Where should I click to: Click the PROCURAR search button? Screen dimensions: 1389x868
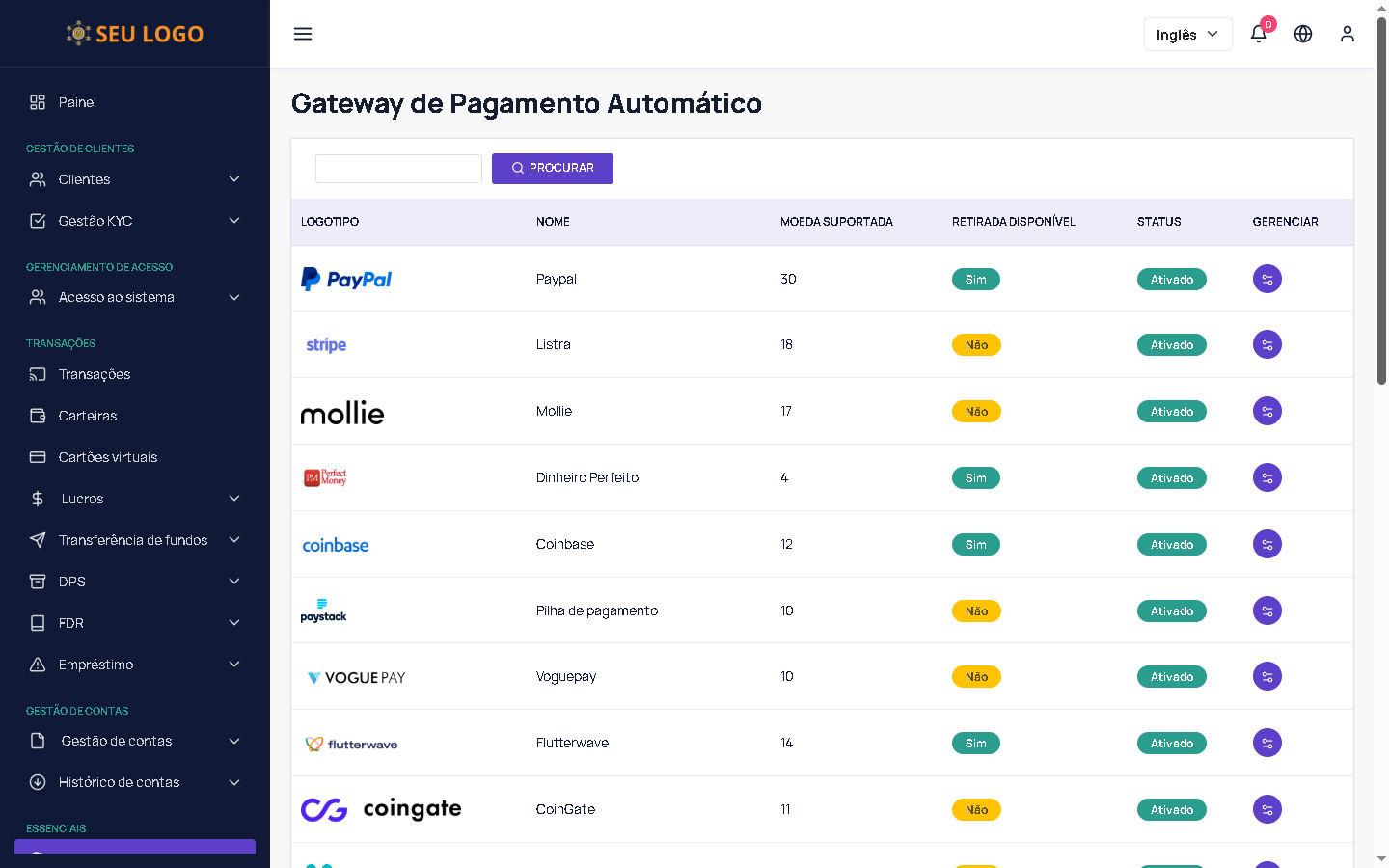pos(553,168)
